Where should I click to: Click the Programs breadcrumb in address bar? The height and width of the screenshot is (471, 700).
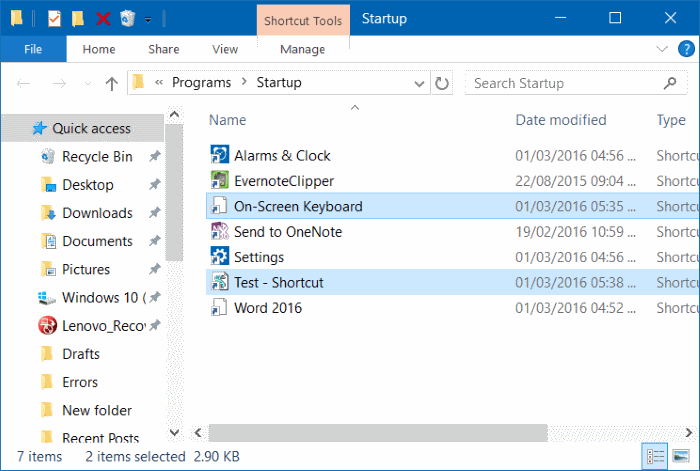pos(202,83)
